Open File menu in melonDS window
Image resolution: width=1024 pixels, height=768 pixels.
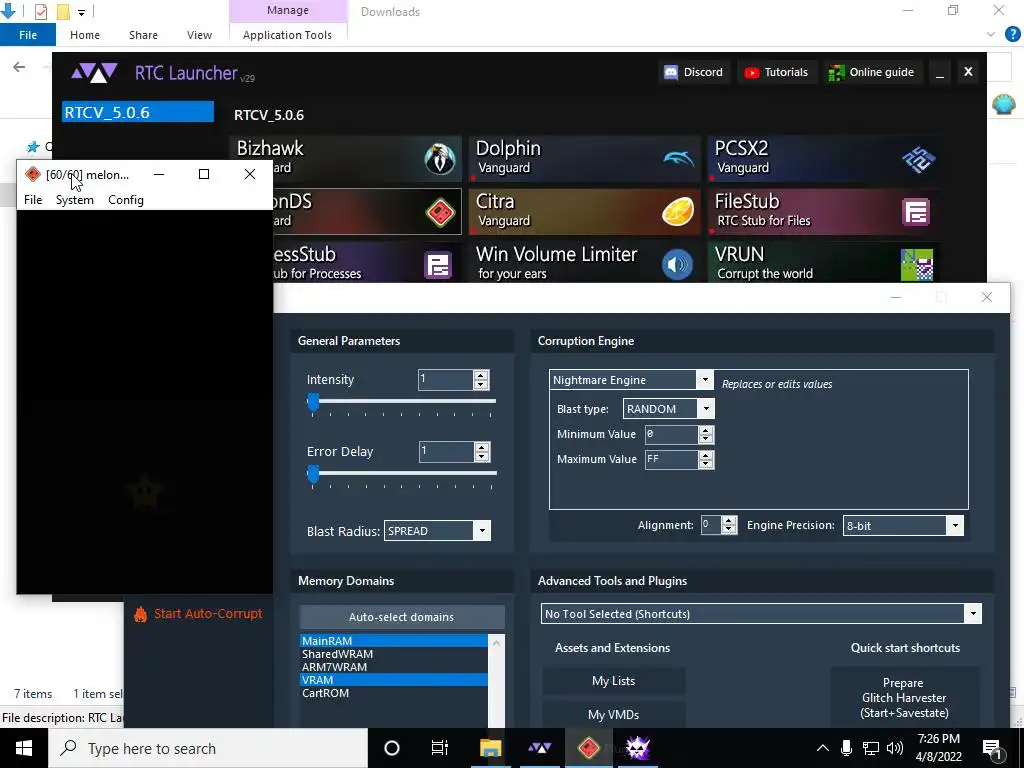pos(33,200)
